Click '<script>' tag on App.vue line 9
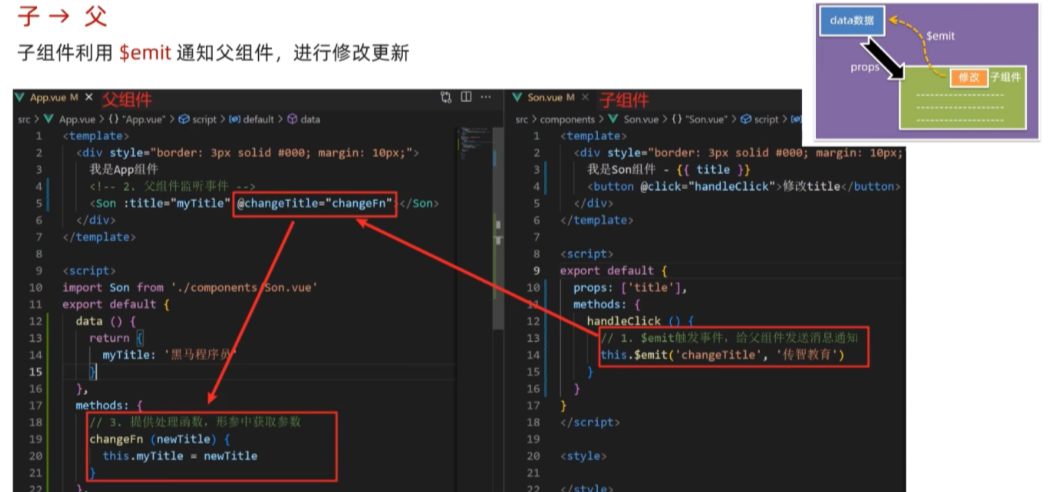The height and width of the screenshot is (492, 1048). click(89, 271)
